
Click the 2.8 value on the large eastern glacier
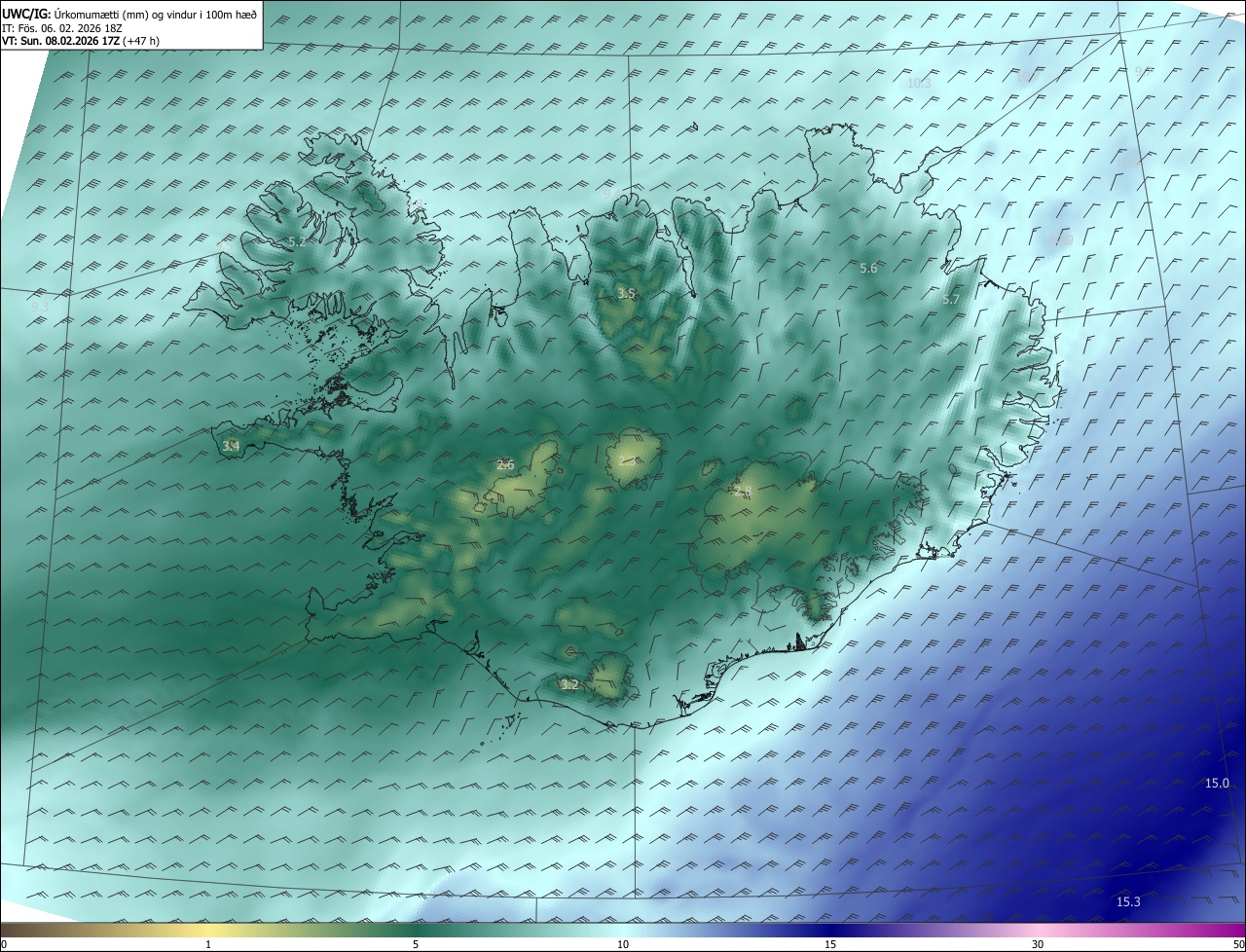(x=743, y=492)
